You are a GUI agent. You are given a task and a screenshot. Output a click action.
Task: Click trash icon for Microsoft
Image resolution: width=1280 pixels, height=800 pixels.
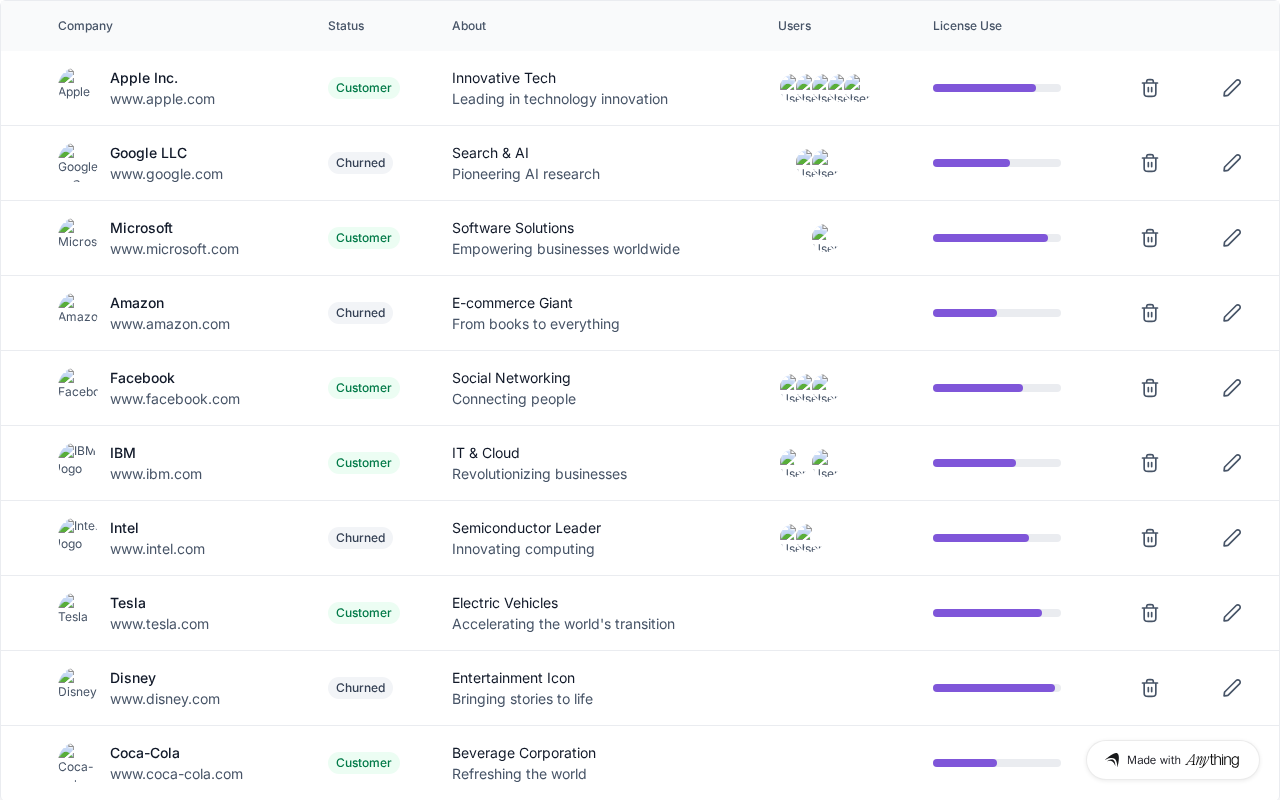click(1150, 238)
